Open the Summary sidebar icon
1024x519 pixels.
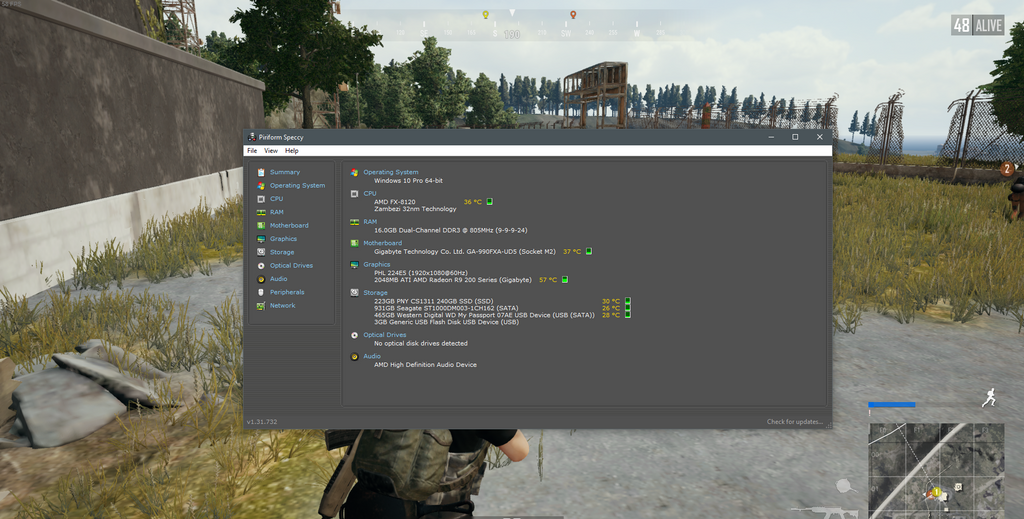coord(261,172)
